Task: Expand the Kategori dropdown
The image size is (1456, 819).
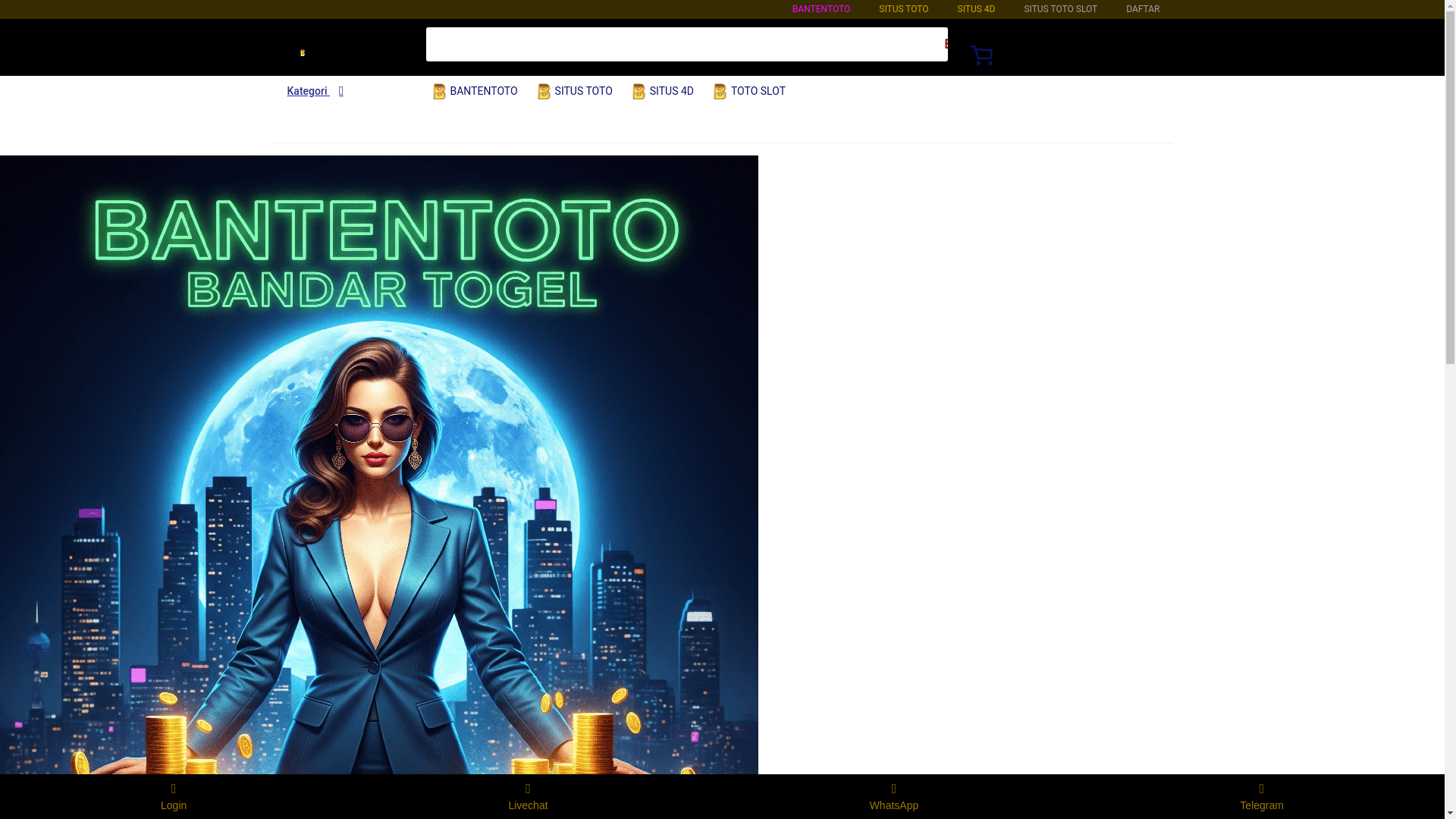Action: [x=315, y=91]
